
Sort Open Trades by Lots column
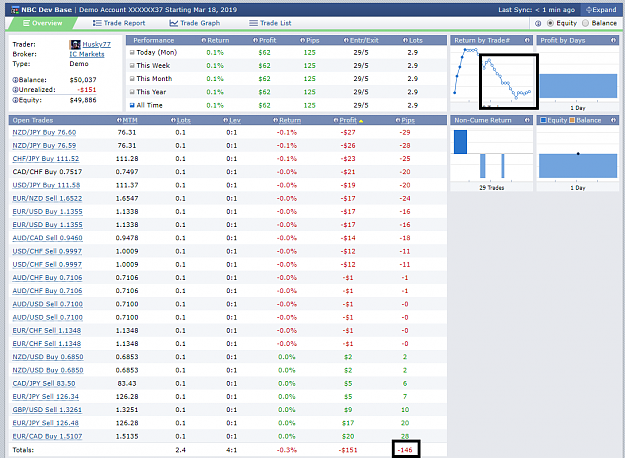(x=184, y=120)
